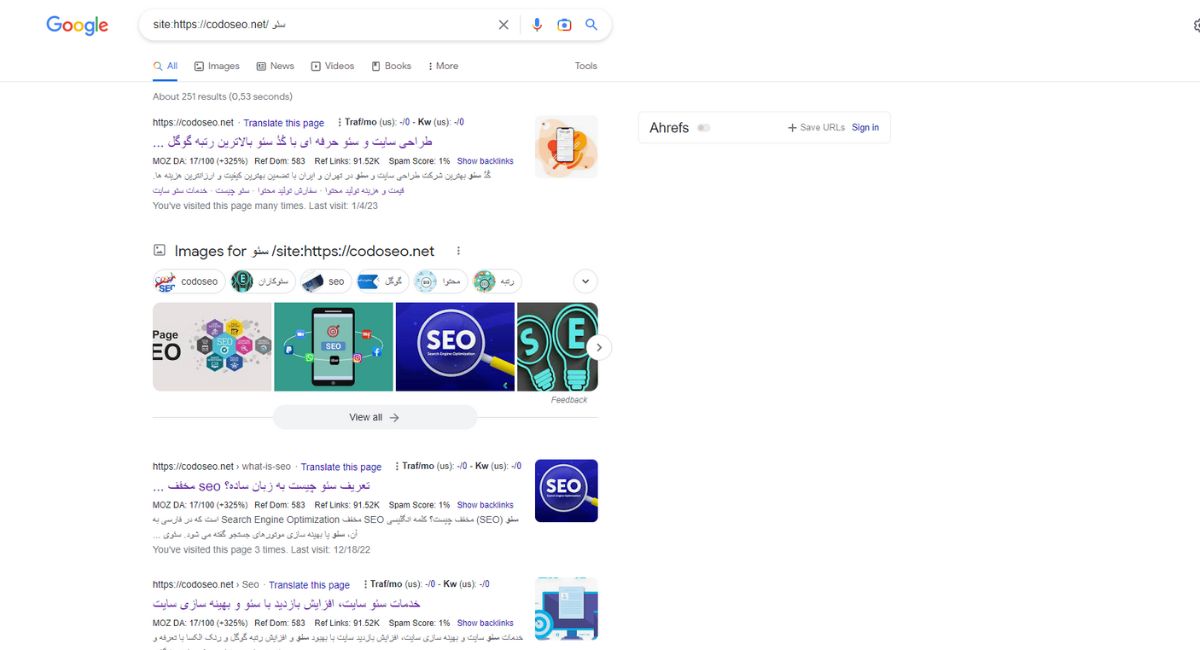Select the رتبه image filter chip
This screenshot has width=1200, height=650.
point(497,282)
